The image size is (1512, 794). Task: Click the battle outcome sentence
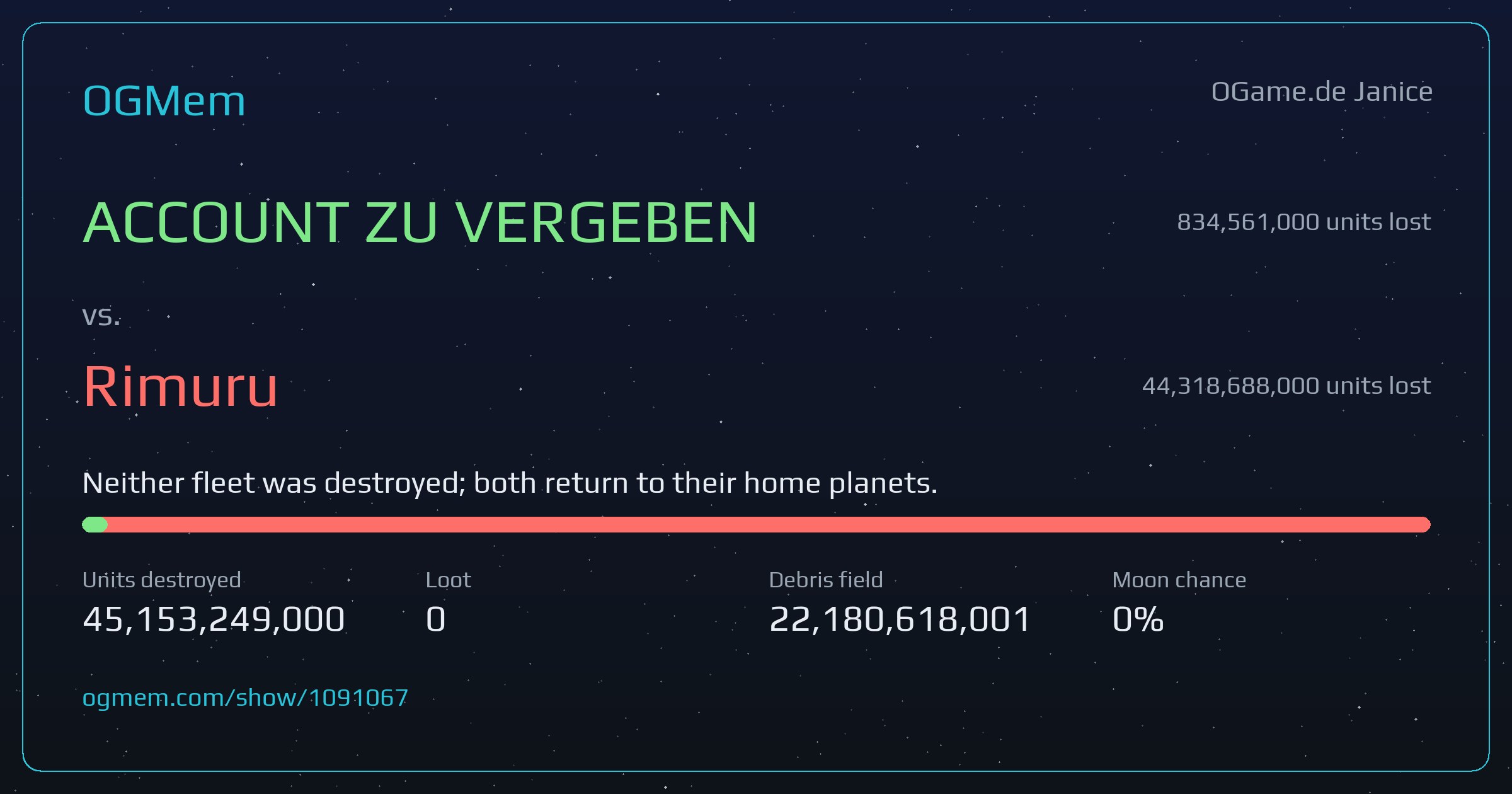[510, 483]
